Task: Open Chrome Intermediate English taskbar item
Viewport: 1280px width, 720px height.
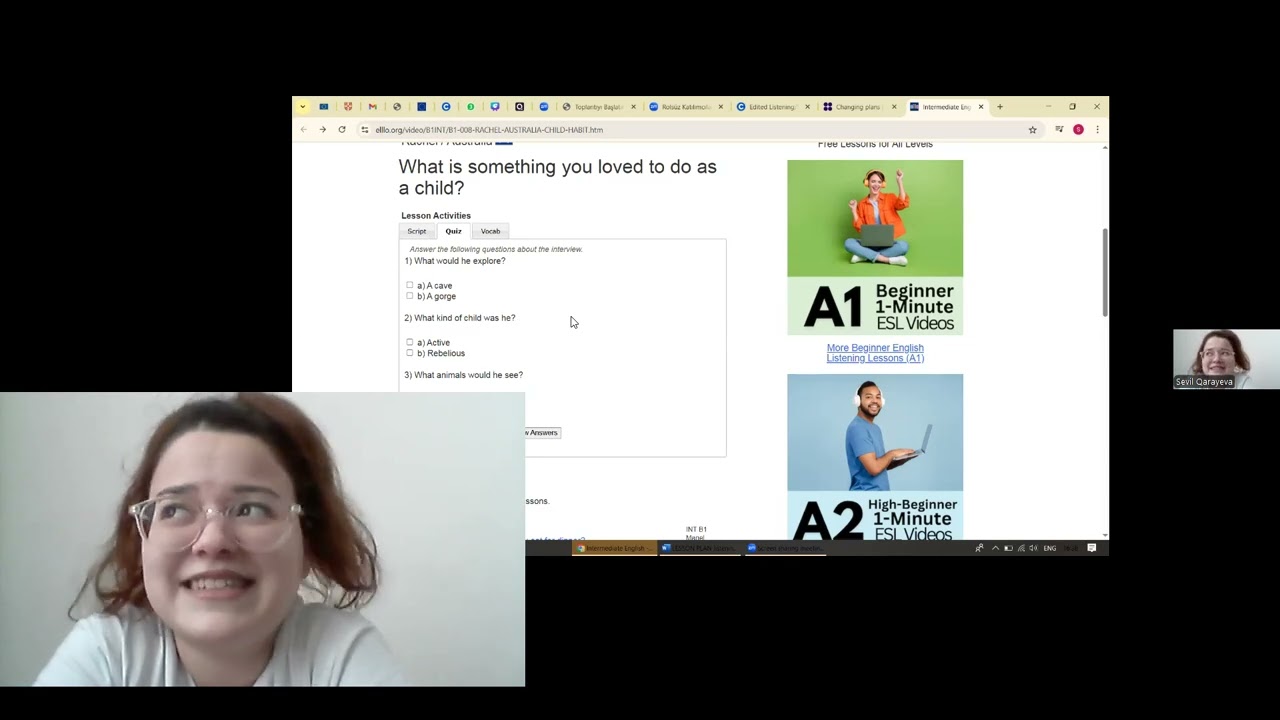Action: pyautogui.click(x=615, y=548)
